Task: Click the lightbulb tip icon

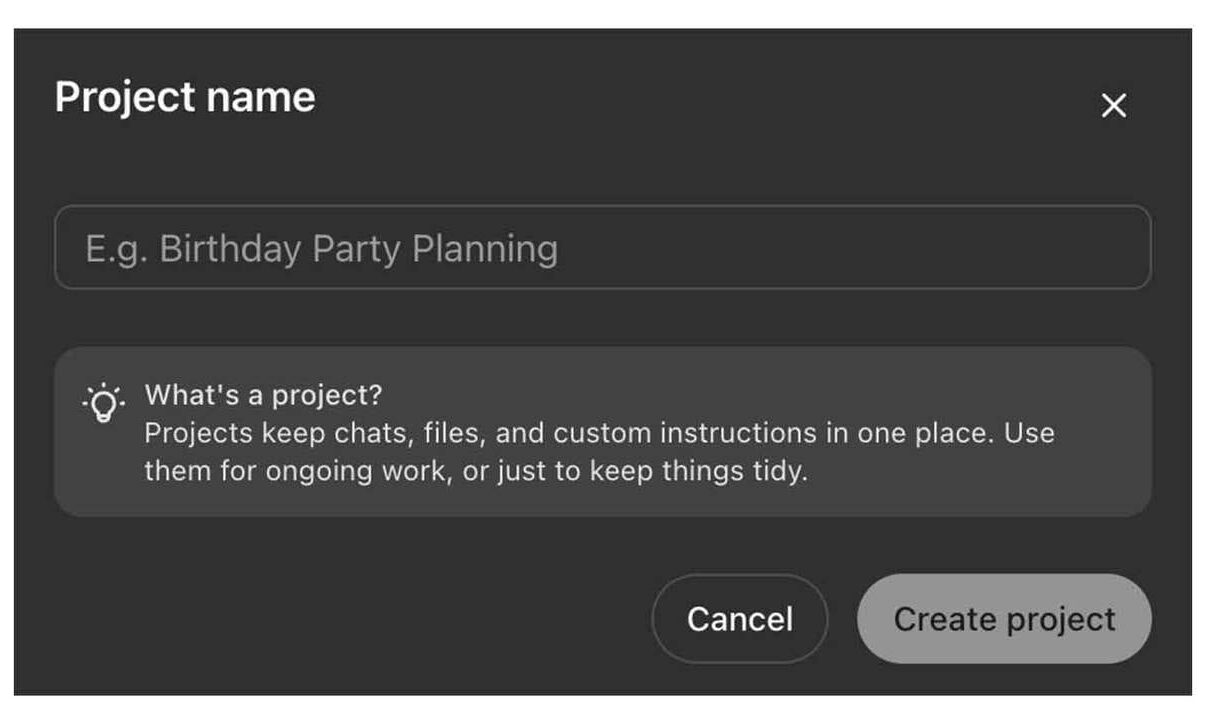Action: [x=103, y=403]
